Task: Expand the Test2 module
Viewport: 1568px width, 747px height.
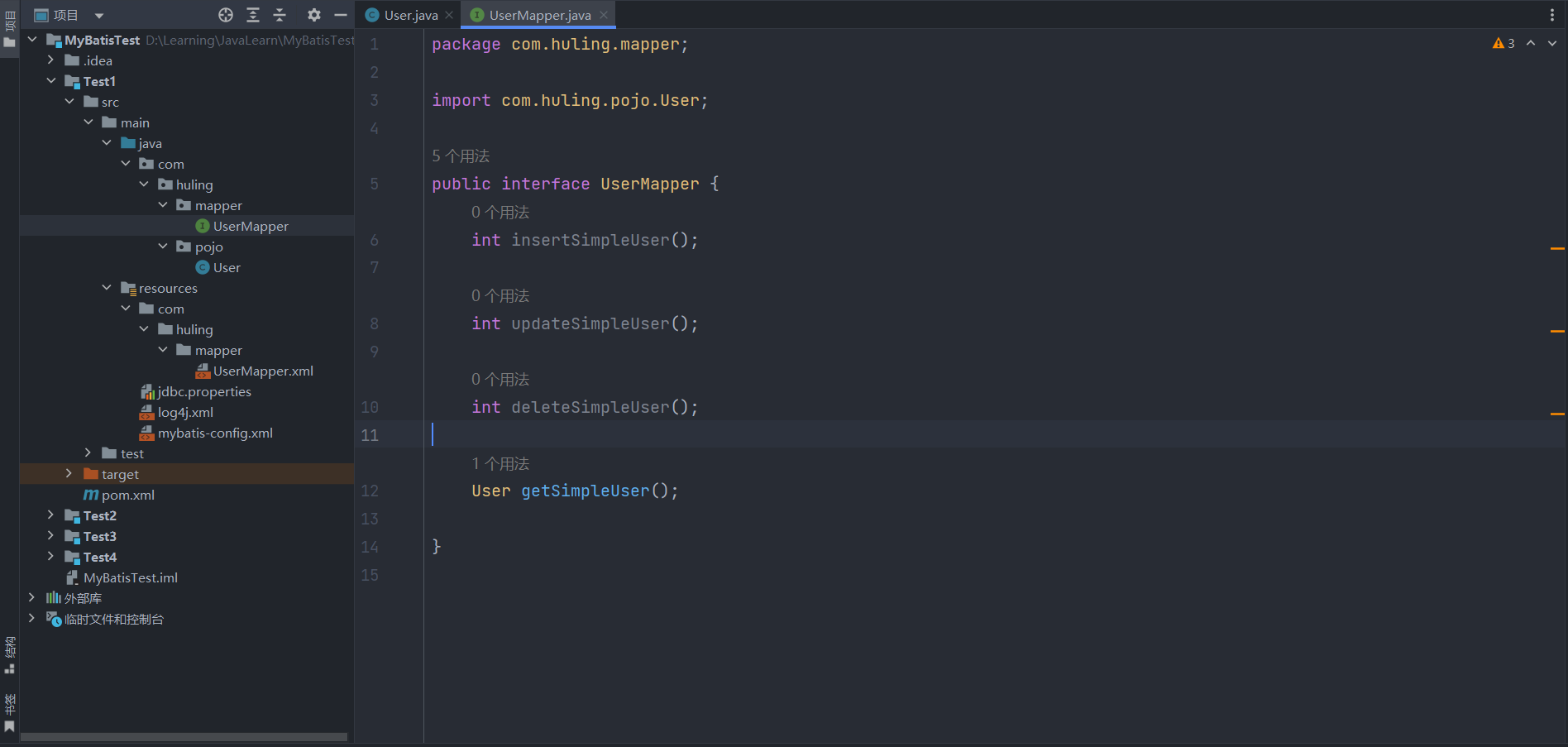Action: (x=50, y=515)
